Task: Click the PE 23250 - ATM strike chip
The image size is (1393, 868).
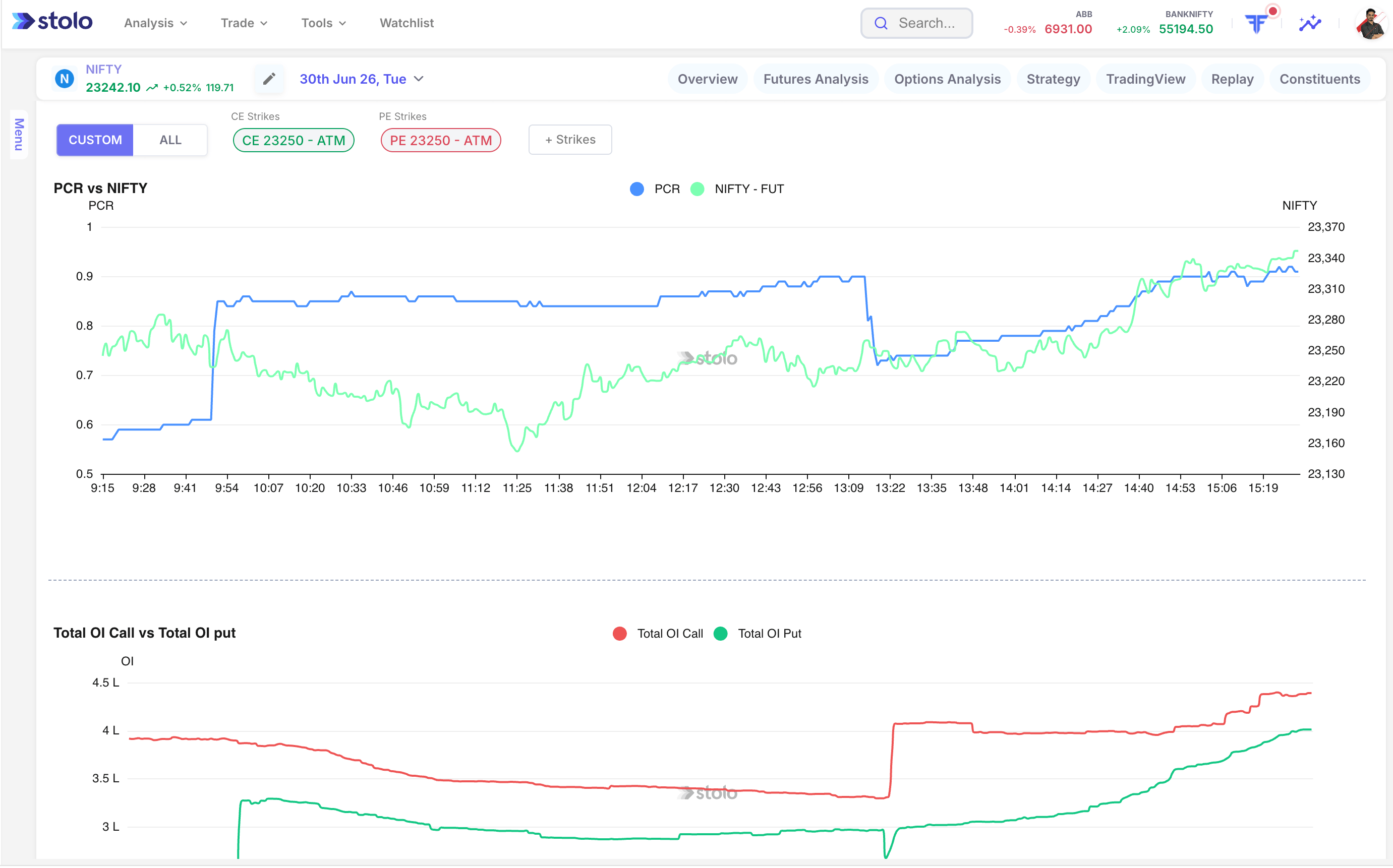Action: [441, 140]
